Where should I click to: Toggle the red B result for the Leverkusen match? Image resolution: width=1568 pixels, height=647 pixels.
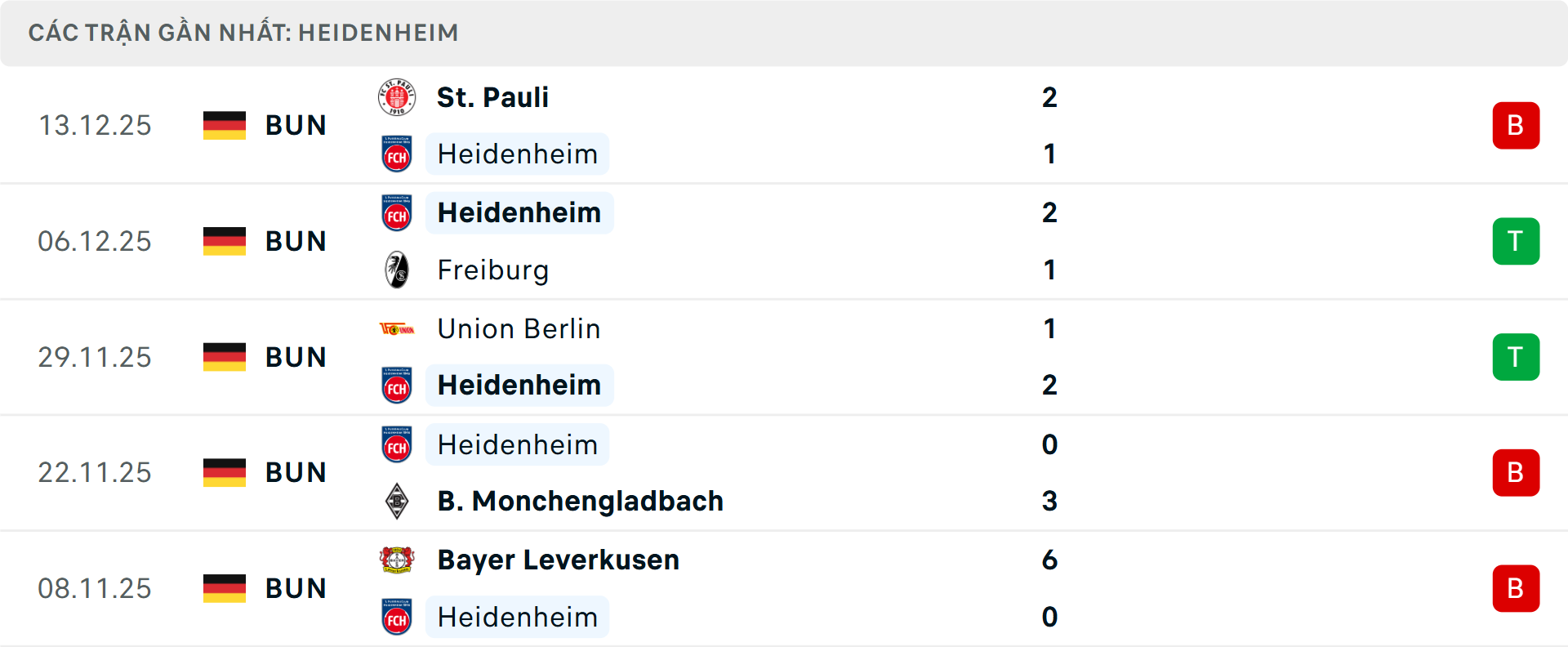point(1516,587)
